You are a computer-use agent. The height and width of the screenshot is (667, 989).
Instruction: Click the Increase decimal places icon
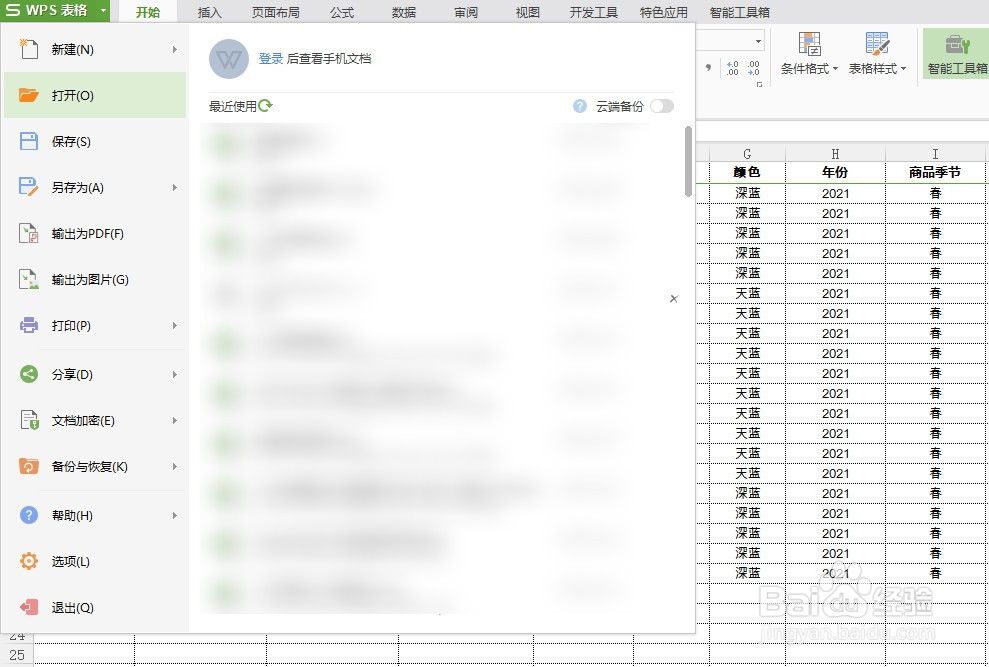coord(732,68)
